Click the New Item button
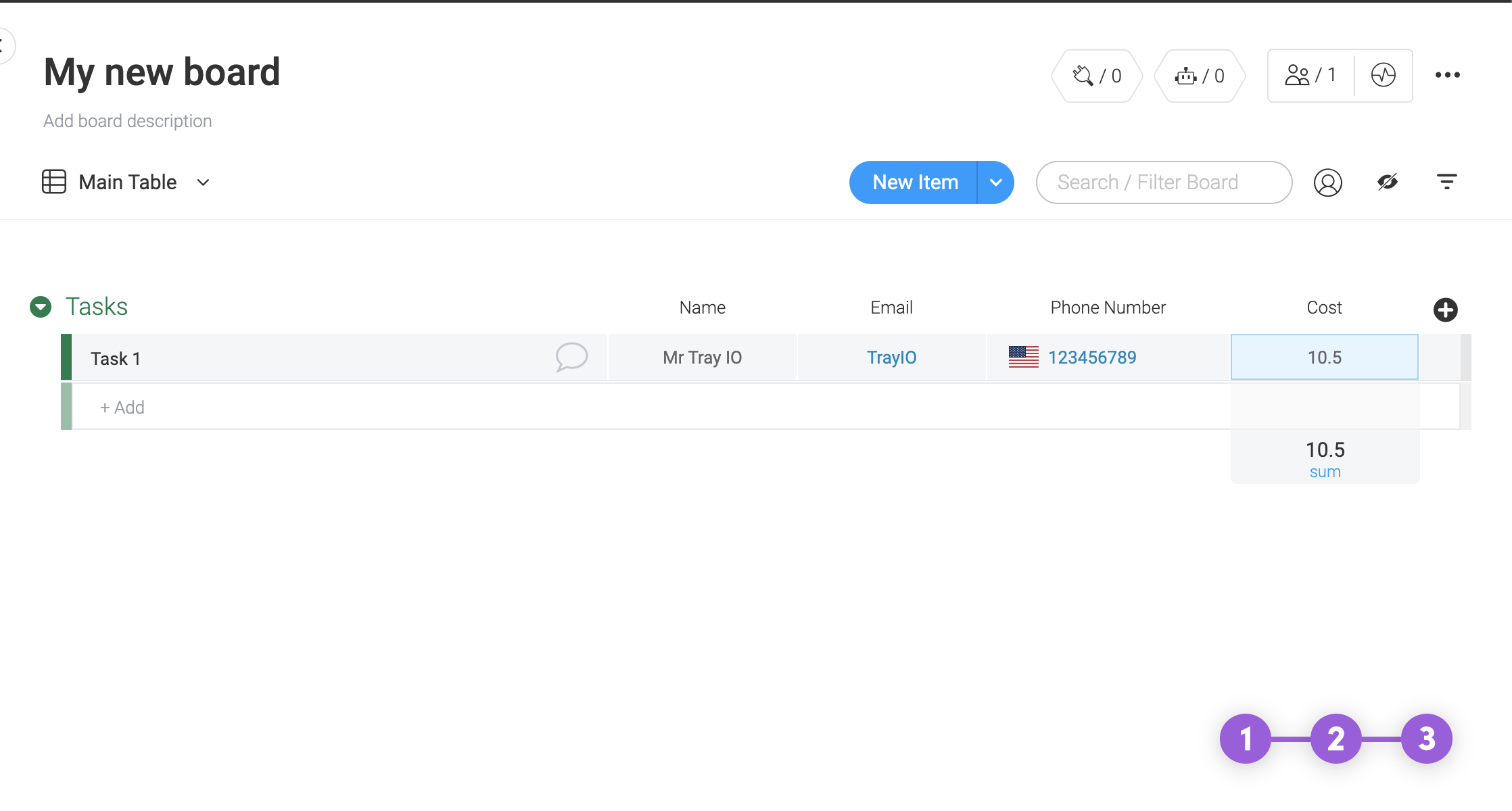The image size is (1512, 811). [914, 182]
